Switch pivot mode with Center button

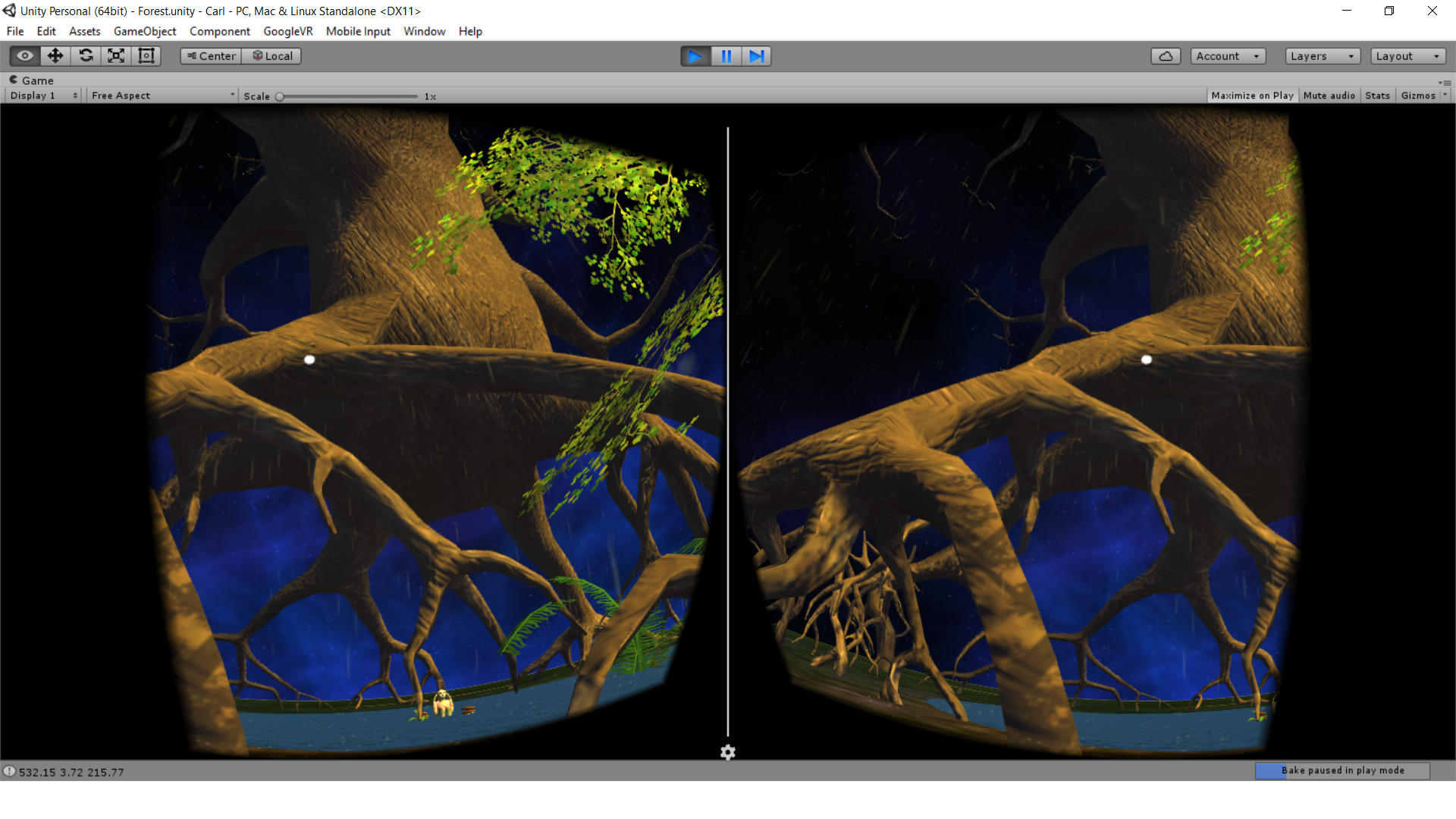click(211, 56)
